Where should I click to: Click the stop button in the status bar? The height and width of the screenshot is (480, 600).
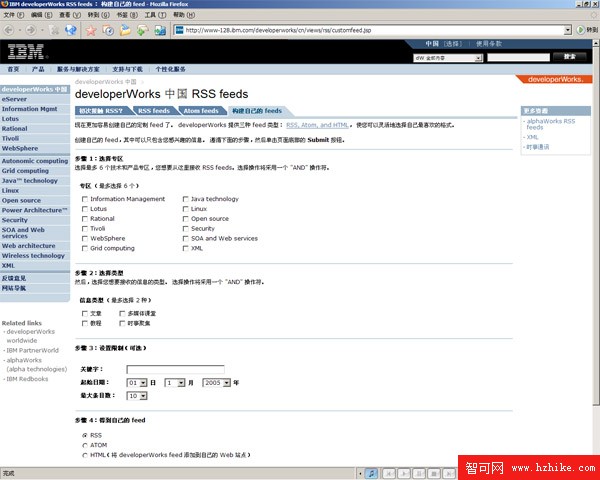click(434, 473)
